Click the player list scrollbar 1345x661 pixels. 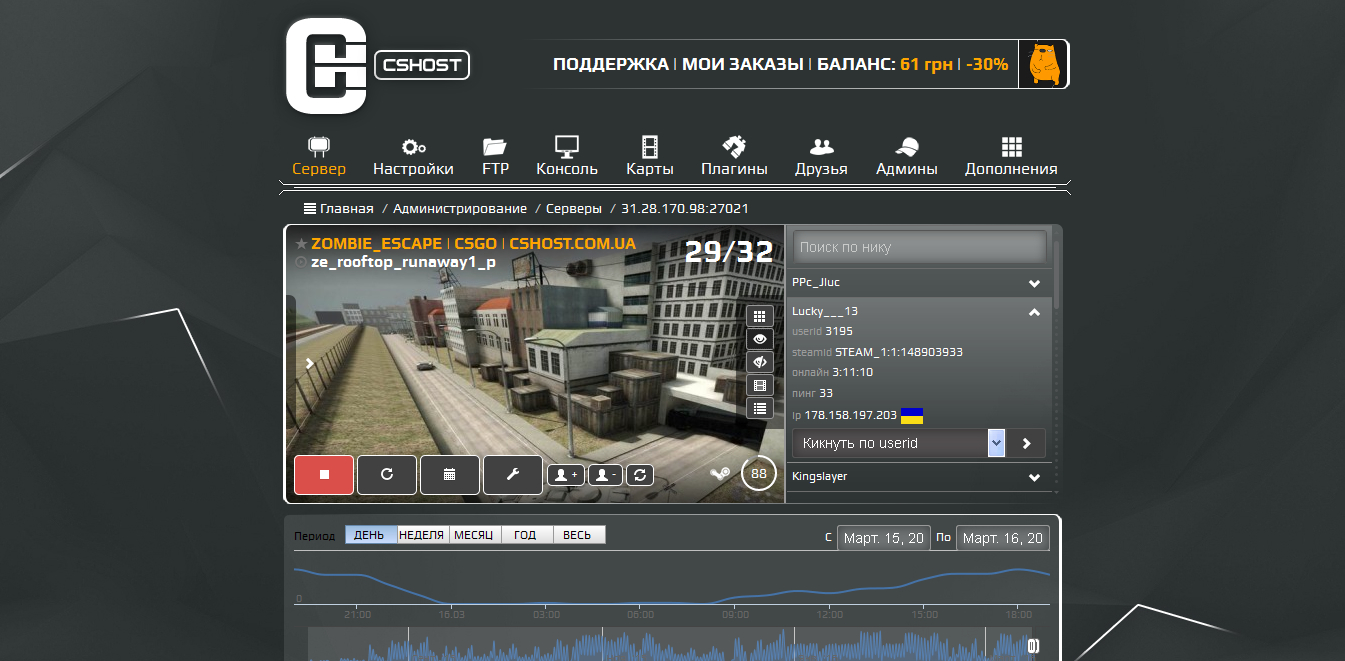[x=1056, y=275]
